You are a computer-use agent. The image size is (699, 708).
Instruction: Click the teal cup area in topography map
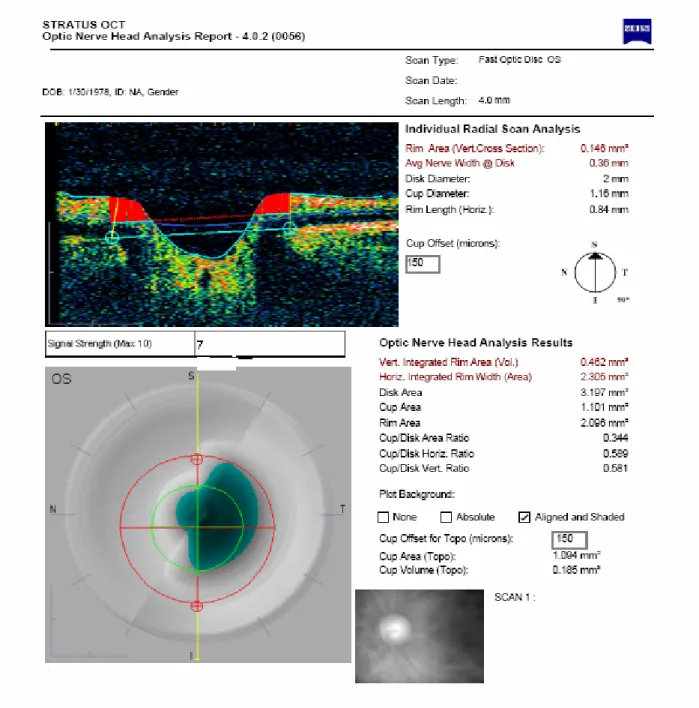(217, 517)
